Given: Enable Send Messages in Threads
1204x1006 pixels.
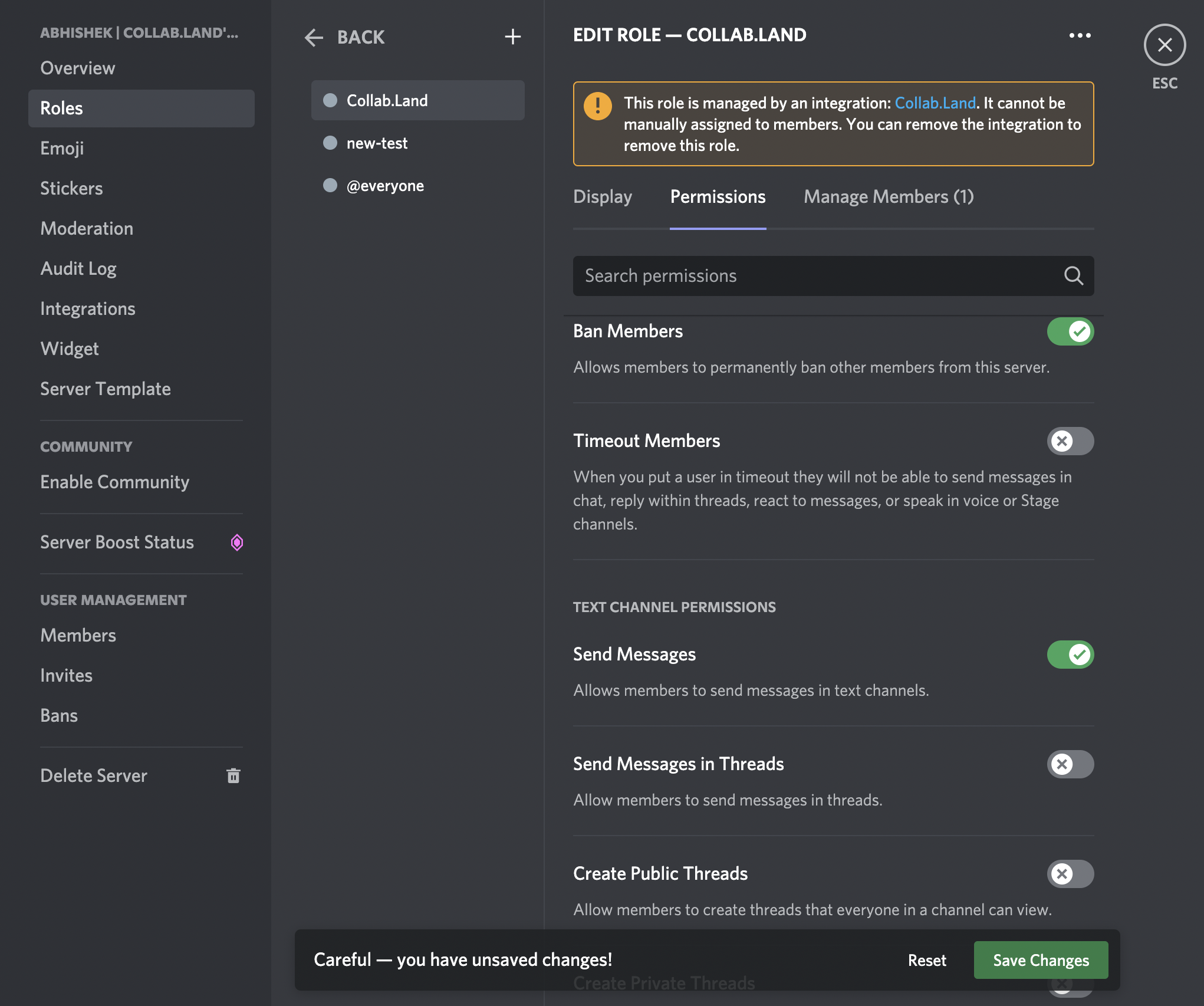Looking at the screenshot, I should [1070, 764].
